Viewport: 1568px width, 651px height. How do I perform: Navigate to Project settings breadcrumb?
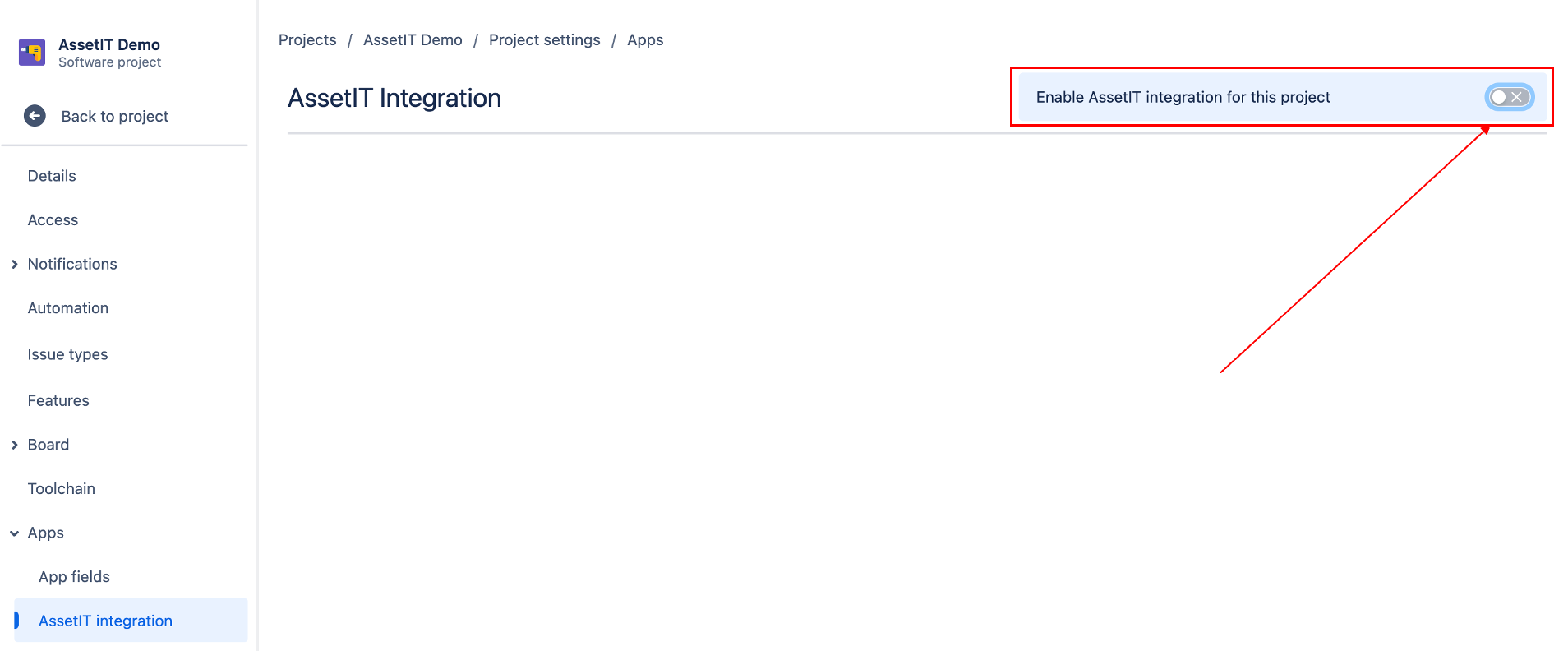(x=544, y=40)
